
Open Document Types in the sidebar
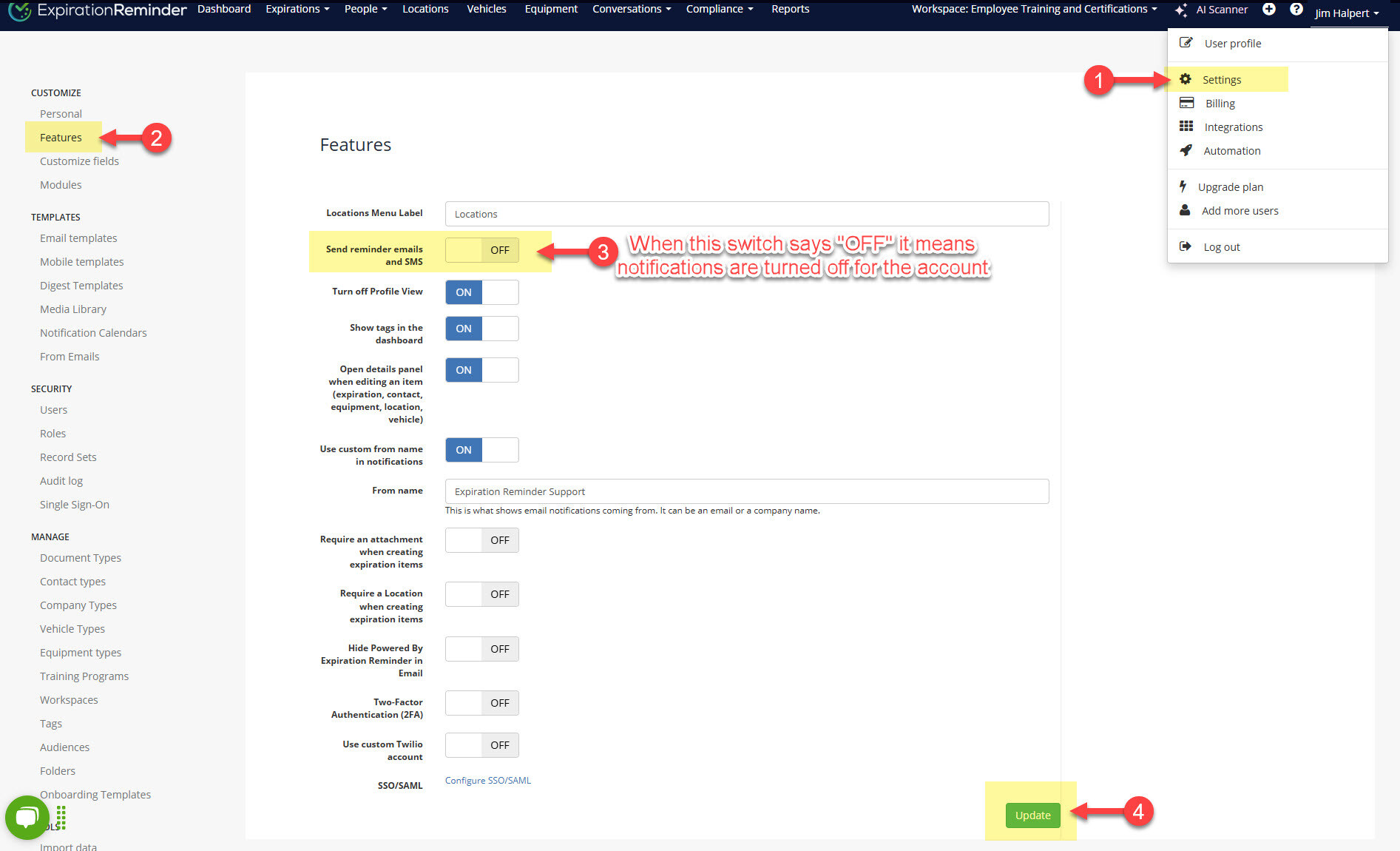pyautogui.click(x=81, y=558)
